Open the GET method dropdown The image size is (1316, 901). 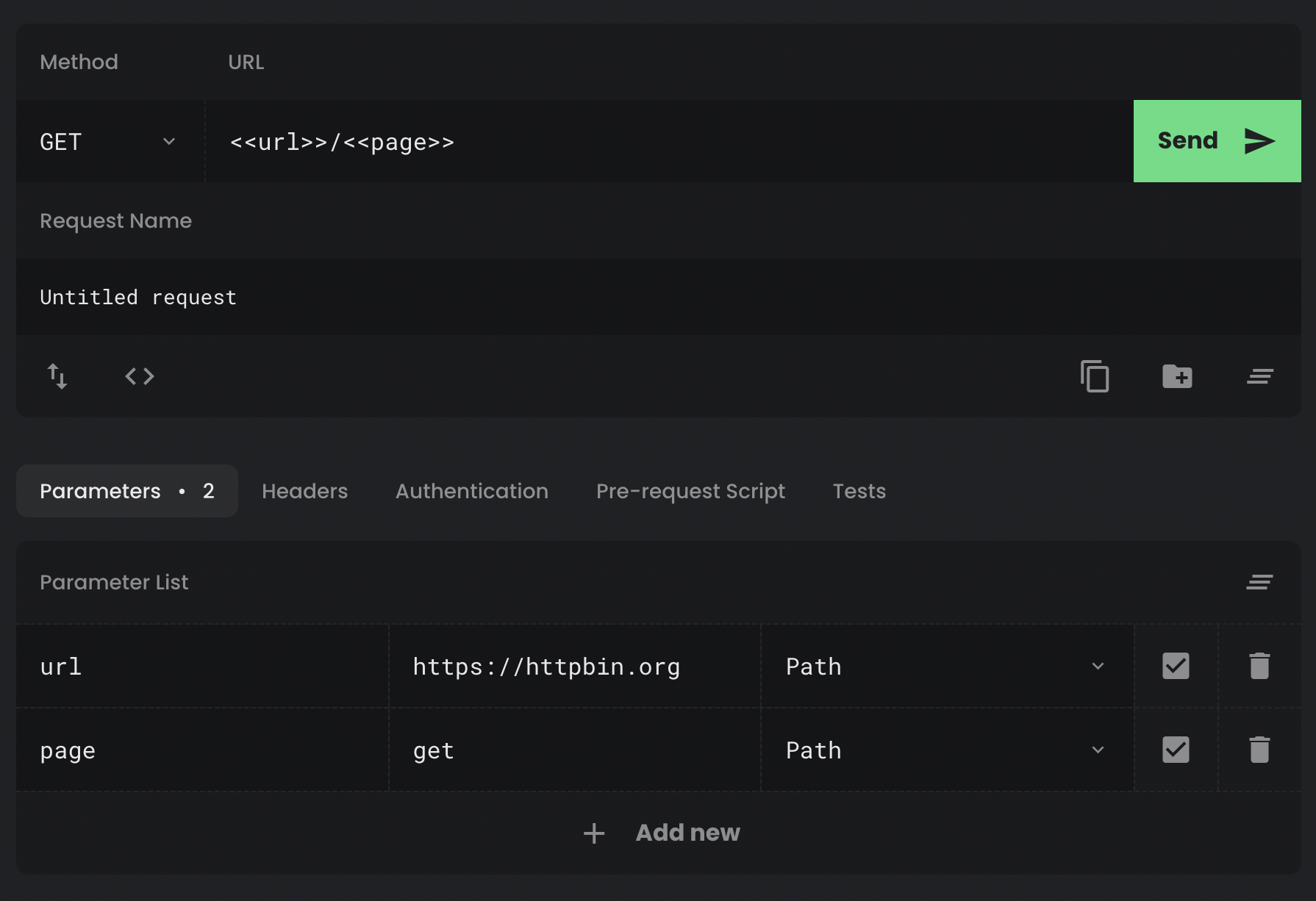(x=109, y=141)
